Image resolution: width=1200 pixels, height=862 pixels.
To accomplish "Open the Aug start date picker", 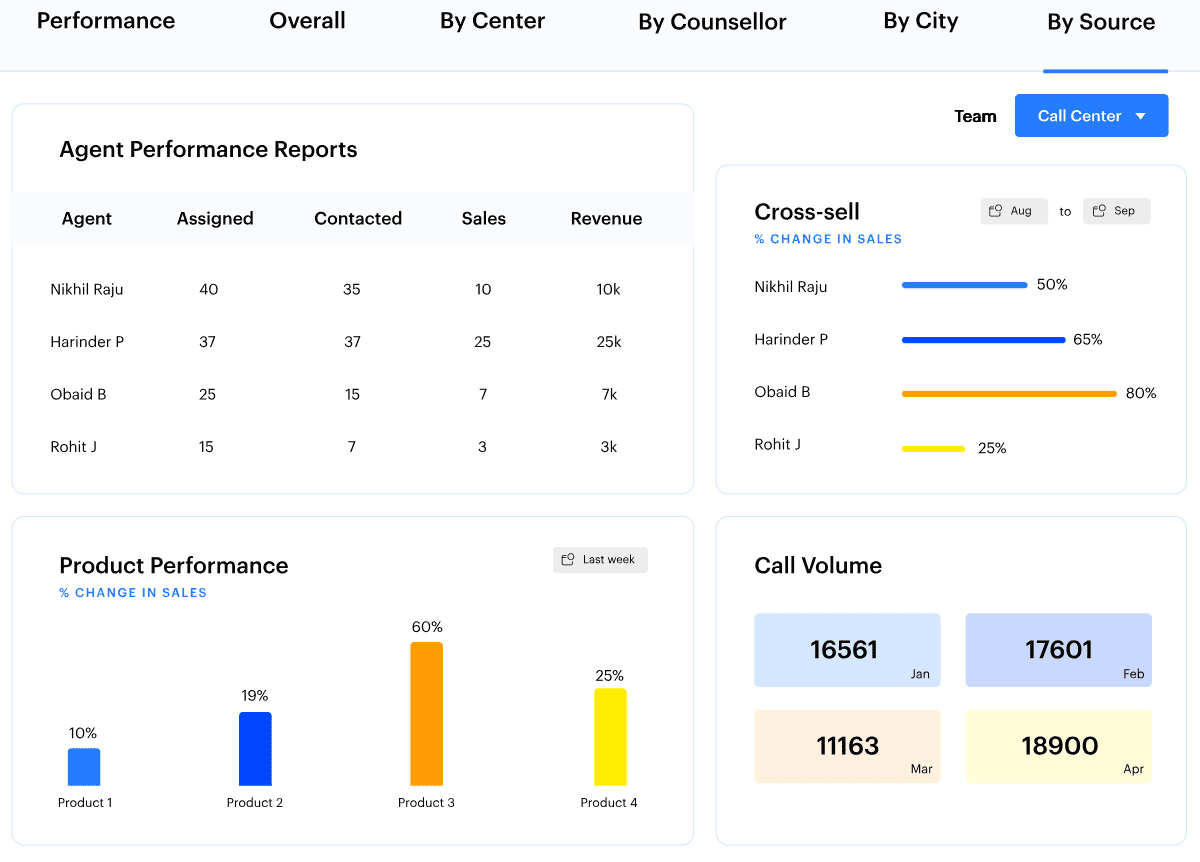I will pos(1014,211).
